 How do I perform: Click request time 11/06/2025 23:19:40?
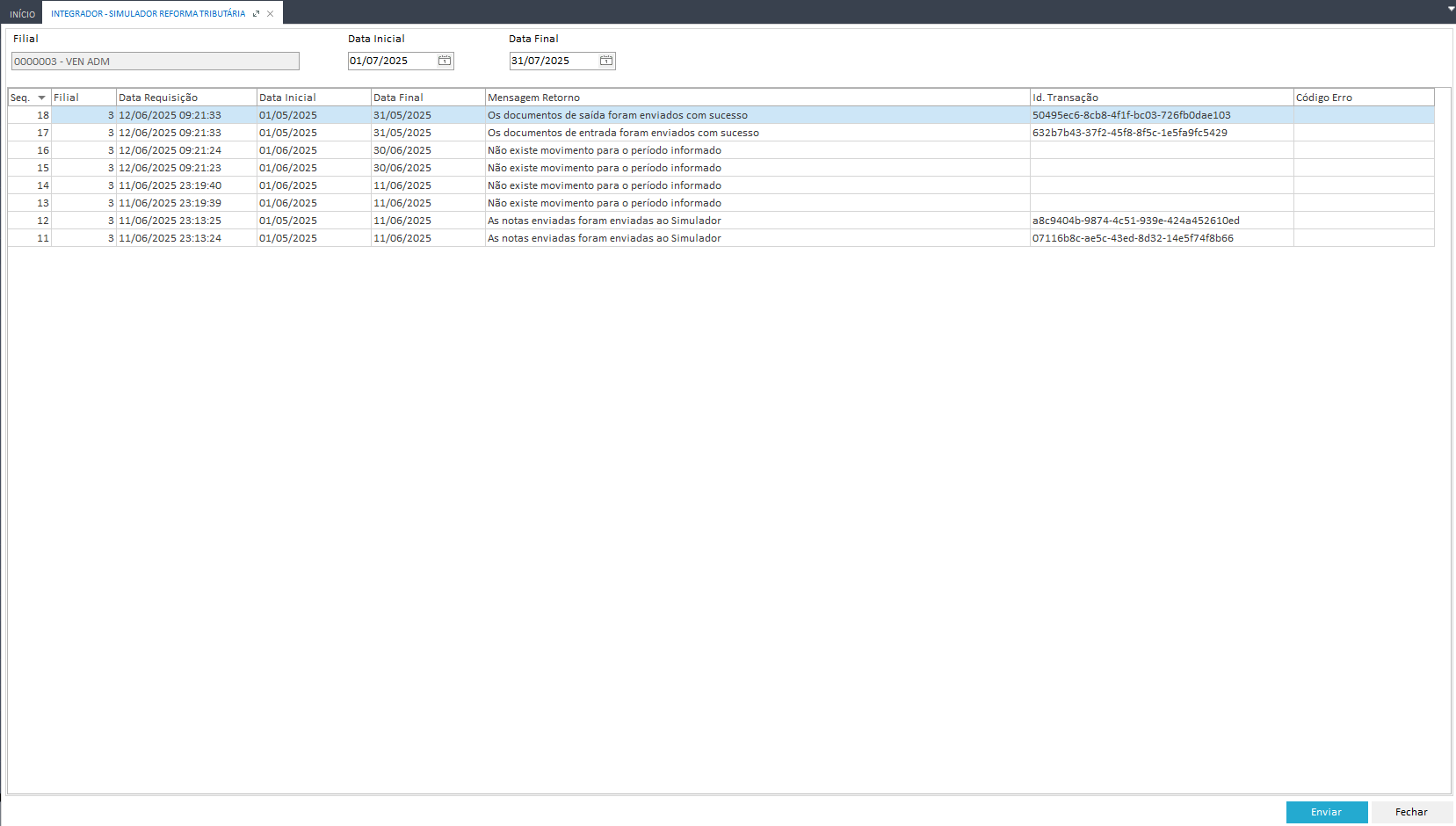(170, 185)
